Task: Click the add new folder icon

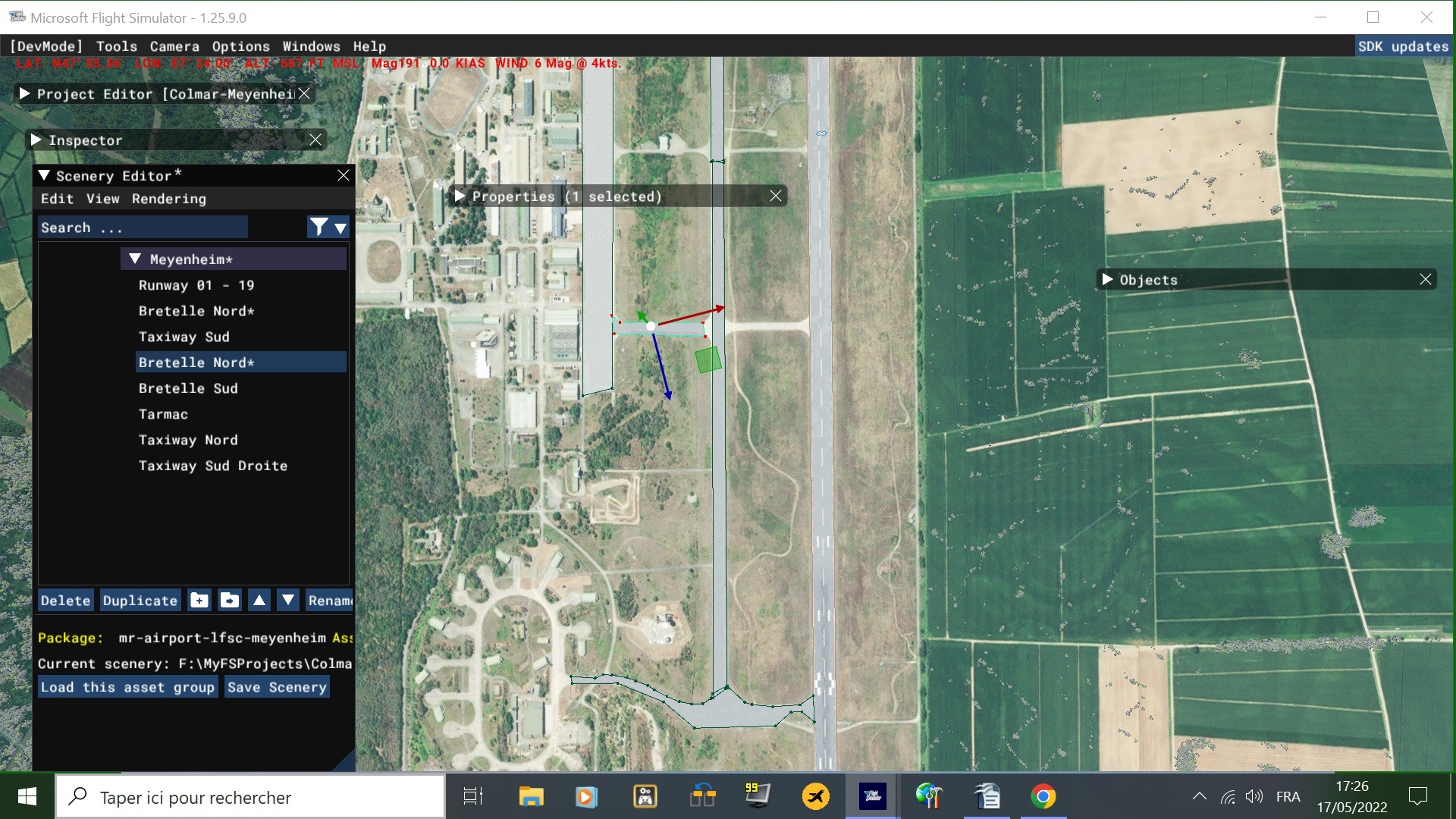Action: pyautogui.click(x=199, y=601)
